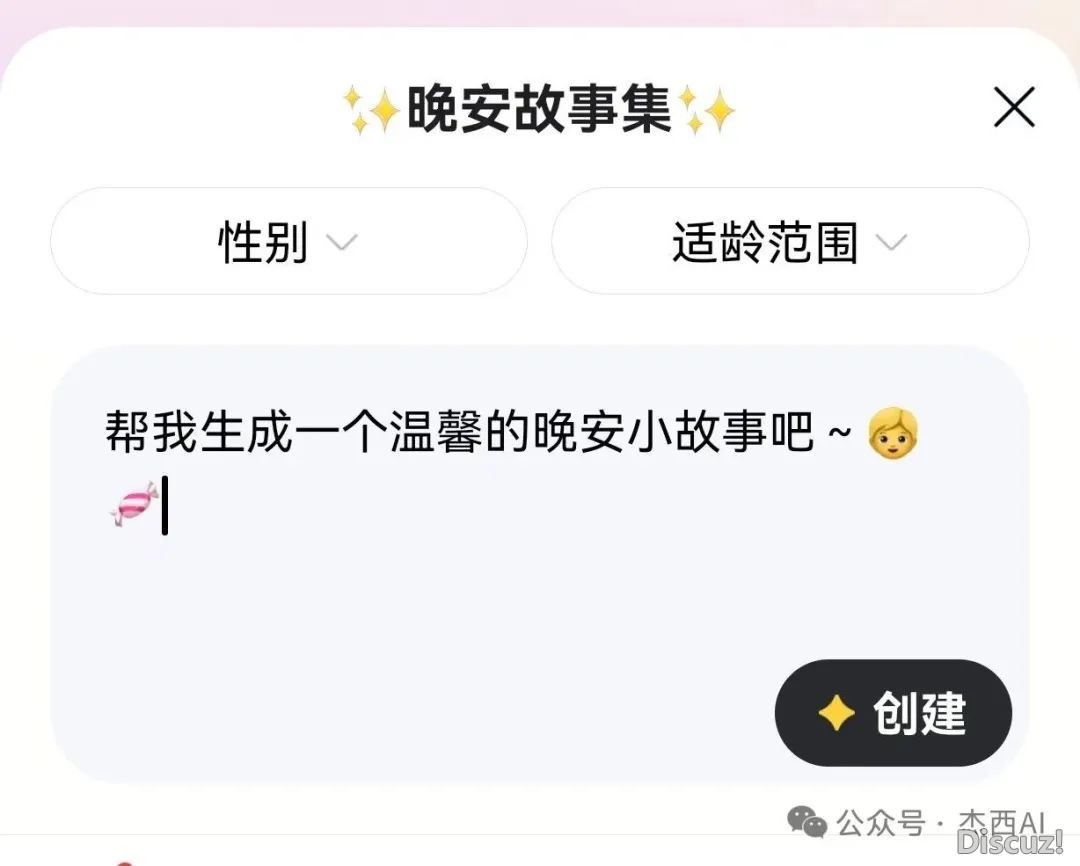Click the WeChat logo icon in watermark
This screenshot has height=866, width=1080.
tap(807, 821)
